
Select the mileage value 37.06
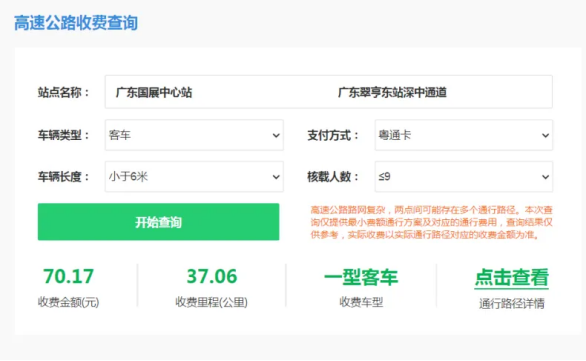212,276
